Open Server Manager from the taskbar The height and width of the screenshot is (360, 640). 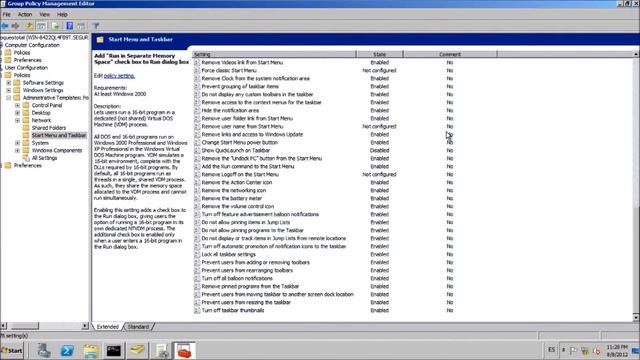(44, 351)
